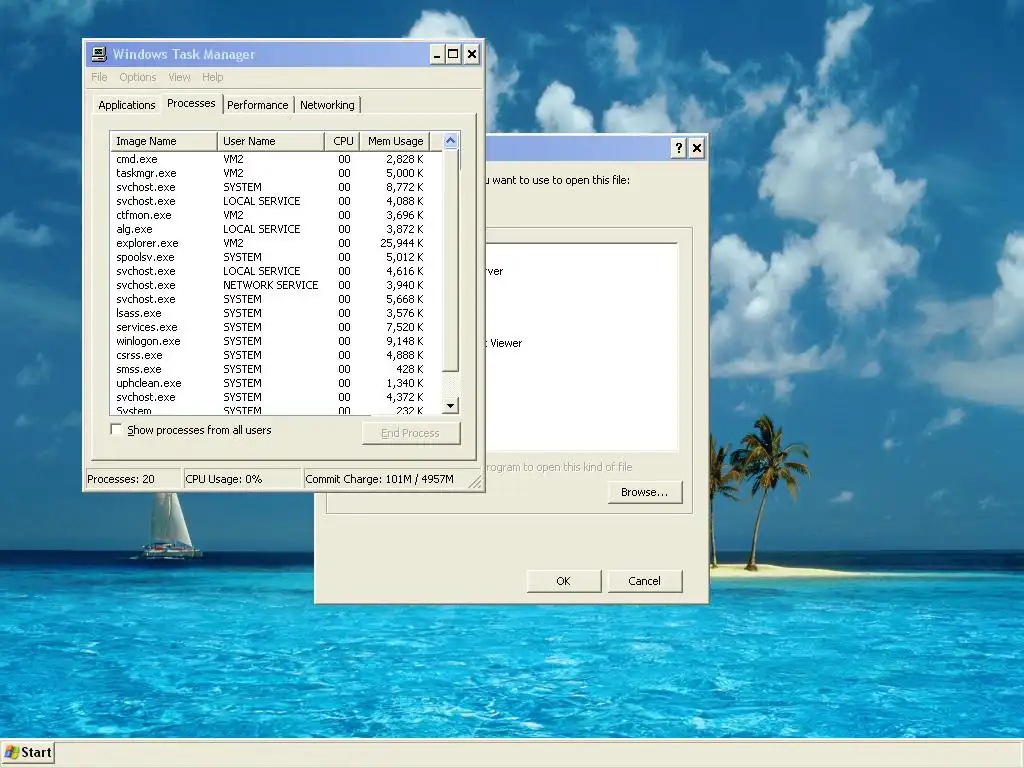Open the Help menu
This screenshot has height=768, width=1024.
point(213,77)
